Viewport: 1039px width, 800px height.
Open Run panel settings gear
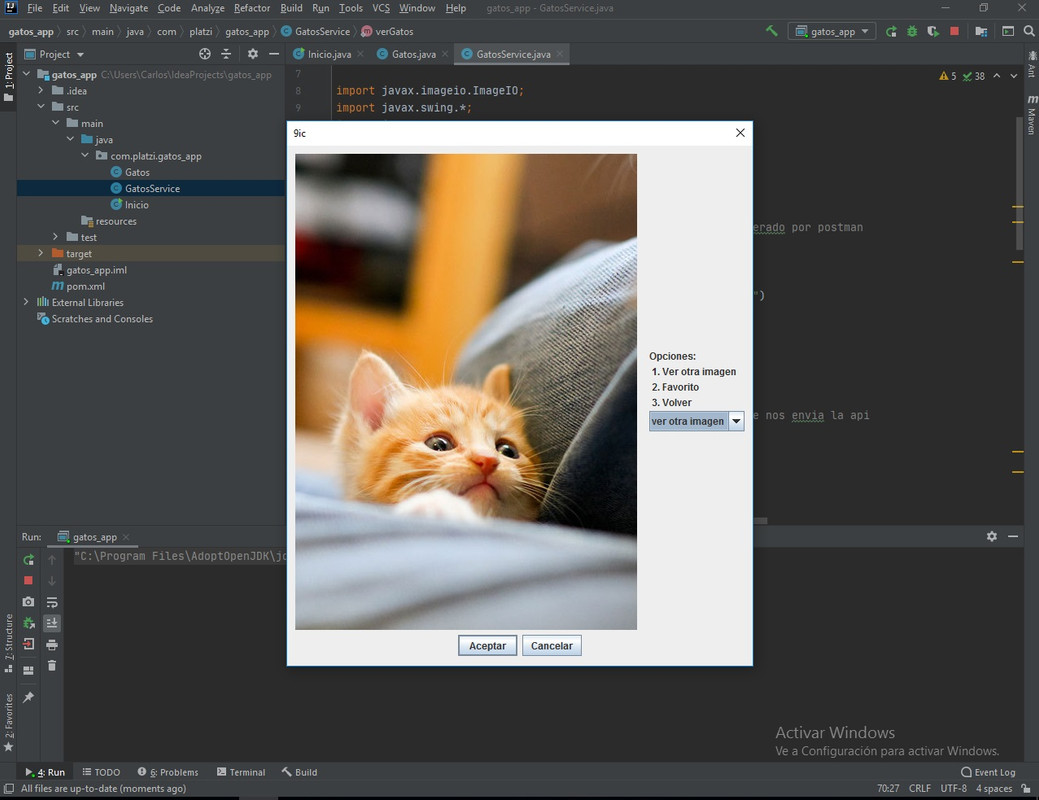pos(991,536)
